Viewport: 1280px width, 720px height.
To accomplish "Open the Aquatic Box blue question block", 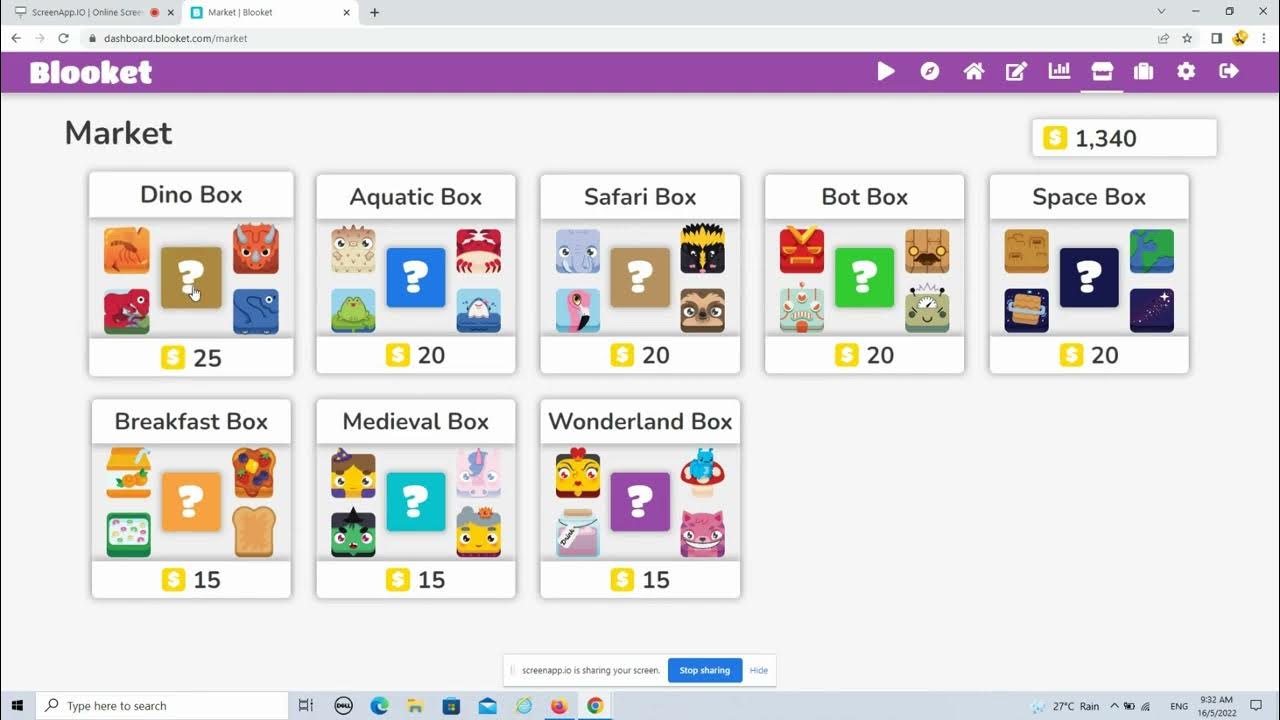I will (x=416, y=277).
